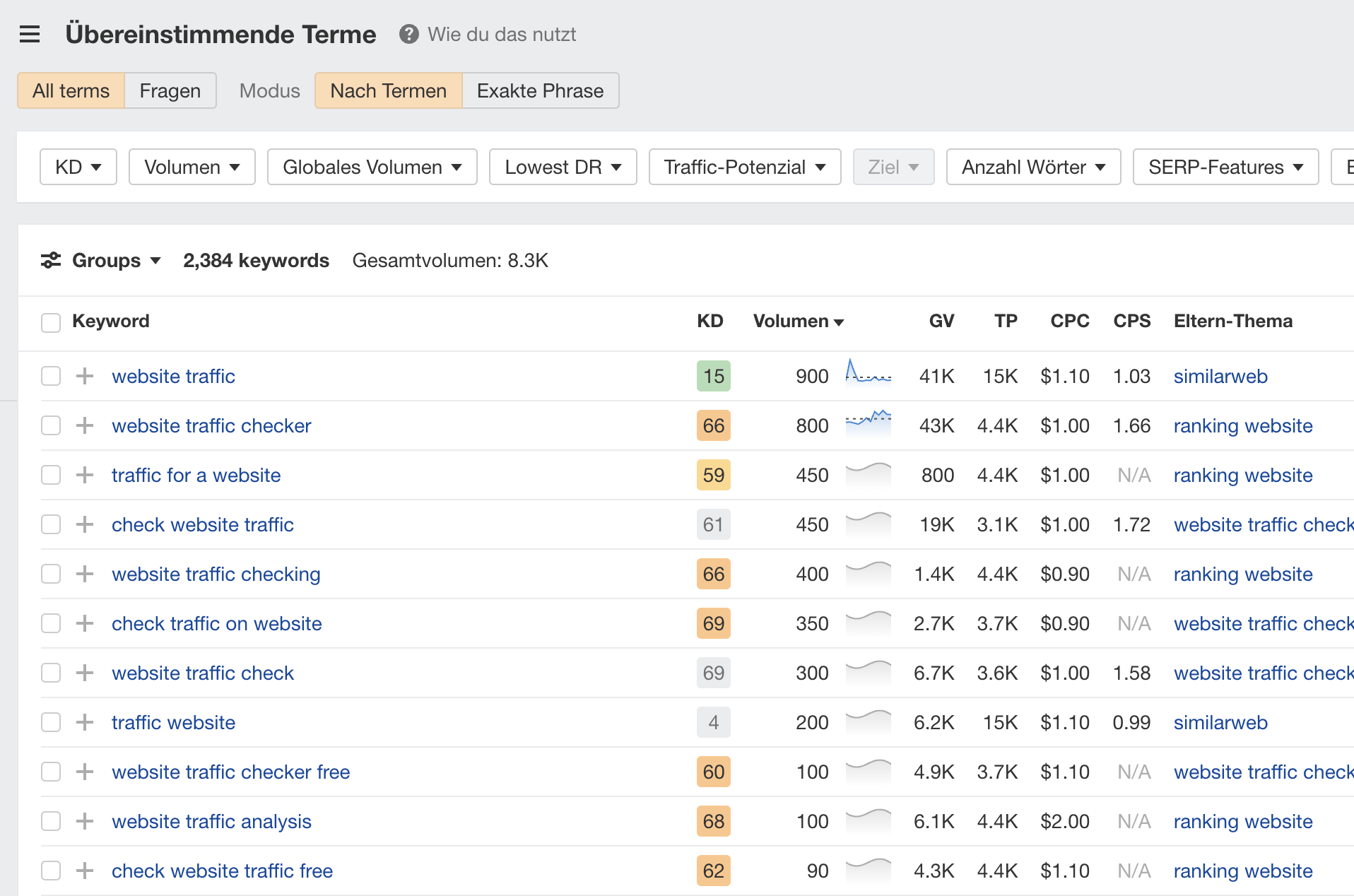Select the checkbox for 'website traffic analysis'

pos(50,821)
